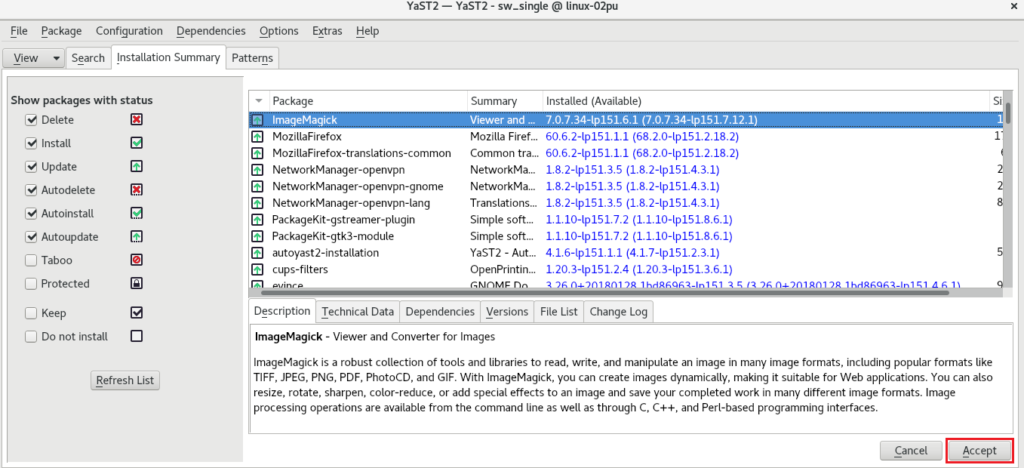Check the Keep status checkbox
This screenshot has width=1024, height=468.
(31, 313)
